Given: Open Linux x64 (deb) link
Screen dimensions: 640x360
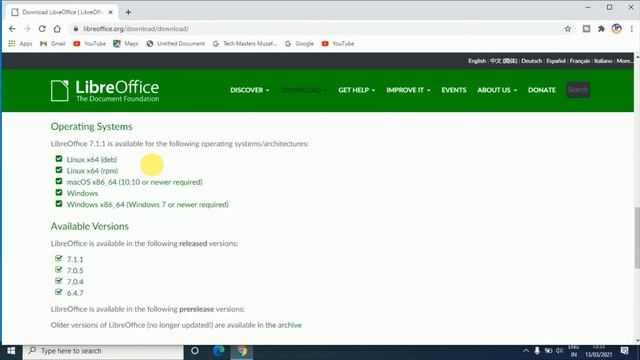Looking at the screenshot, I should coord(92,160).
